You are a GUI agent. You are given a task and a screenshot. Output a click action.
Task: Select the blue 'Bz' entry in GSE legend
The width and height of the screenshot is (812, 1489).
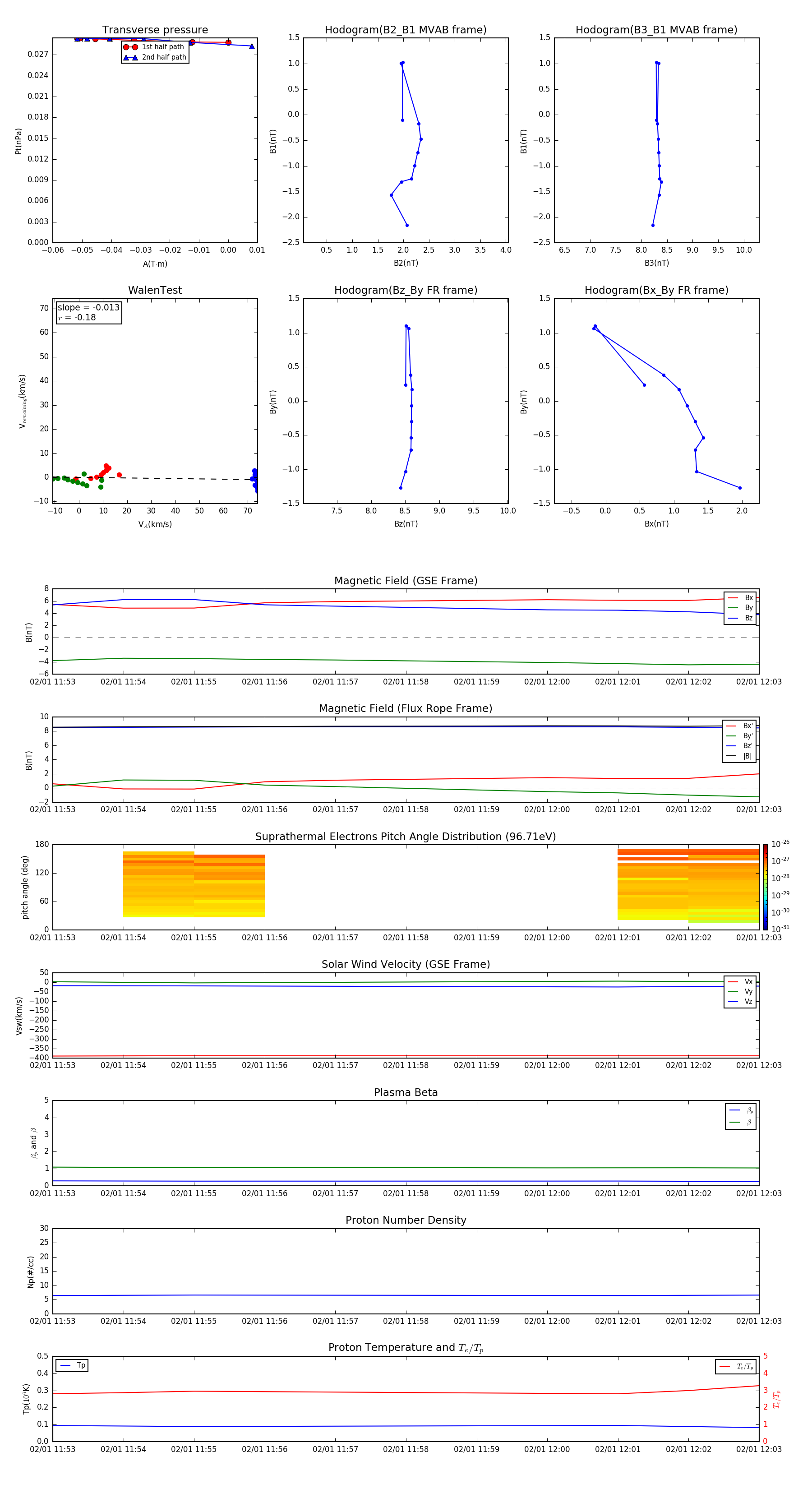click(740, 619)
